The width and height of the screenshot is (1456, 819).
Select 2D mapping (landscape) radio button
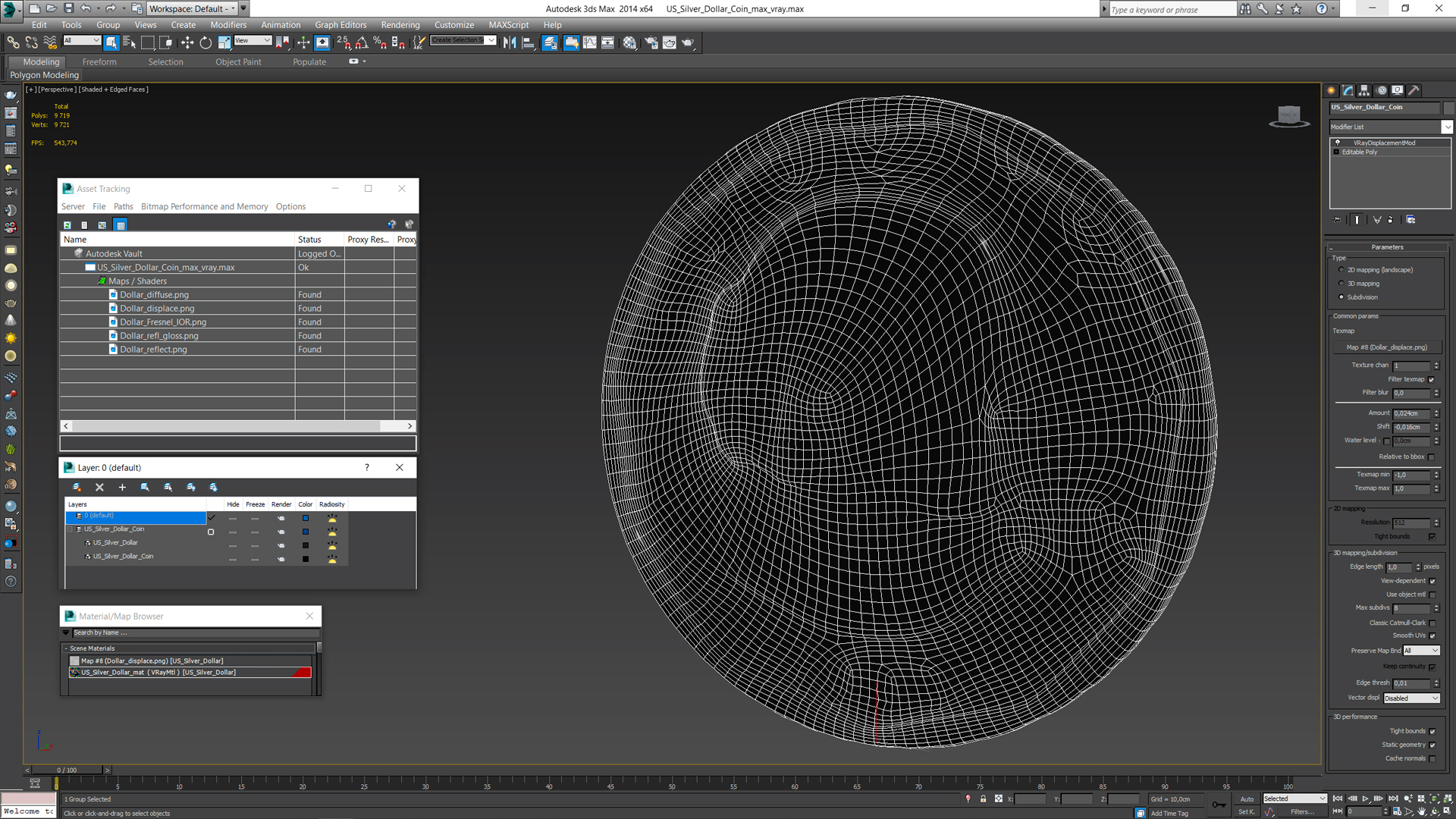click(x=1341, y=270)
